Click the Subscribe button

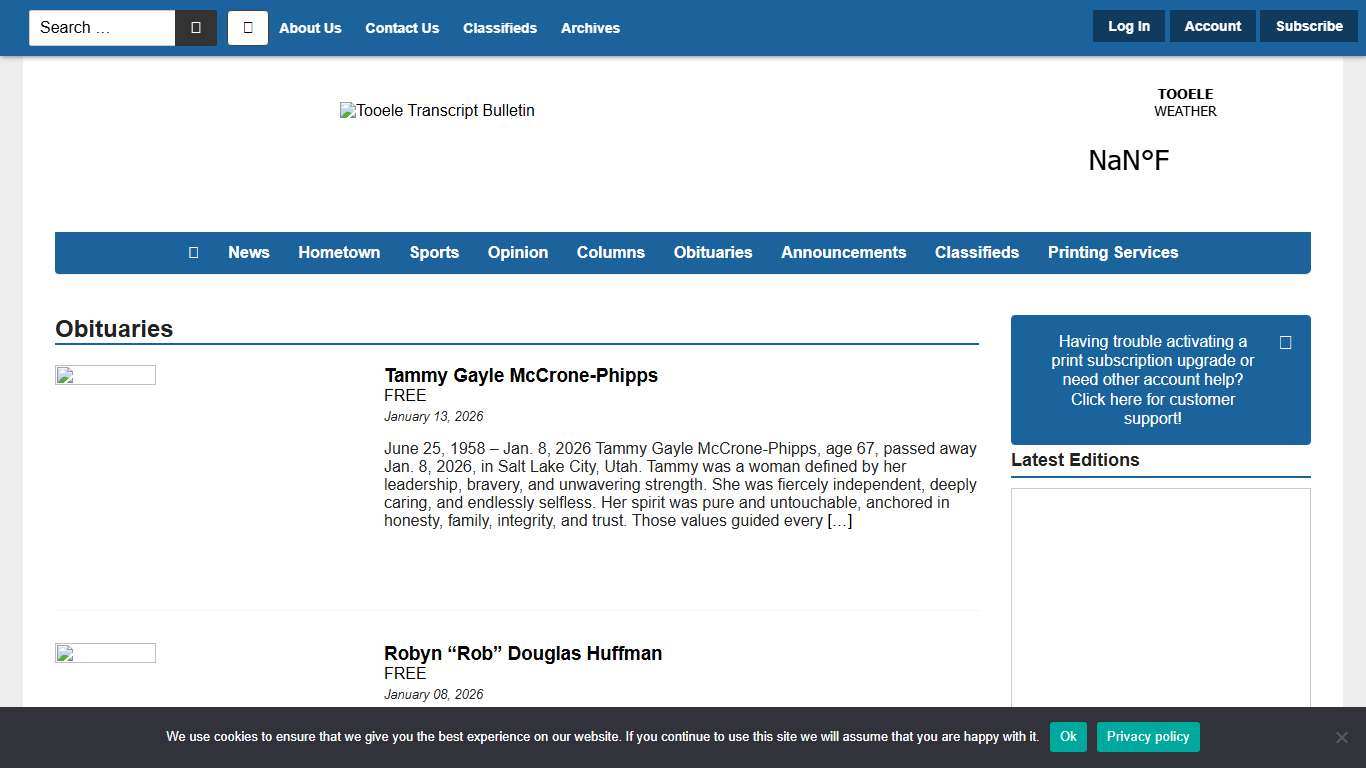1308,26
